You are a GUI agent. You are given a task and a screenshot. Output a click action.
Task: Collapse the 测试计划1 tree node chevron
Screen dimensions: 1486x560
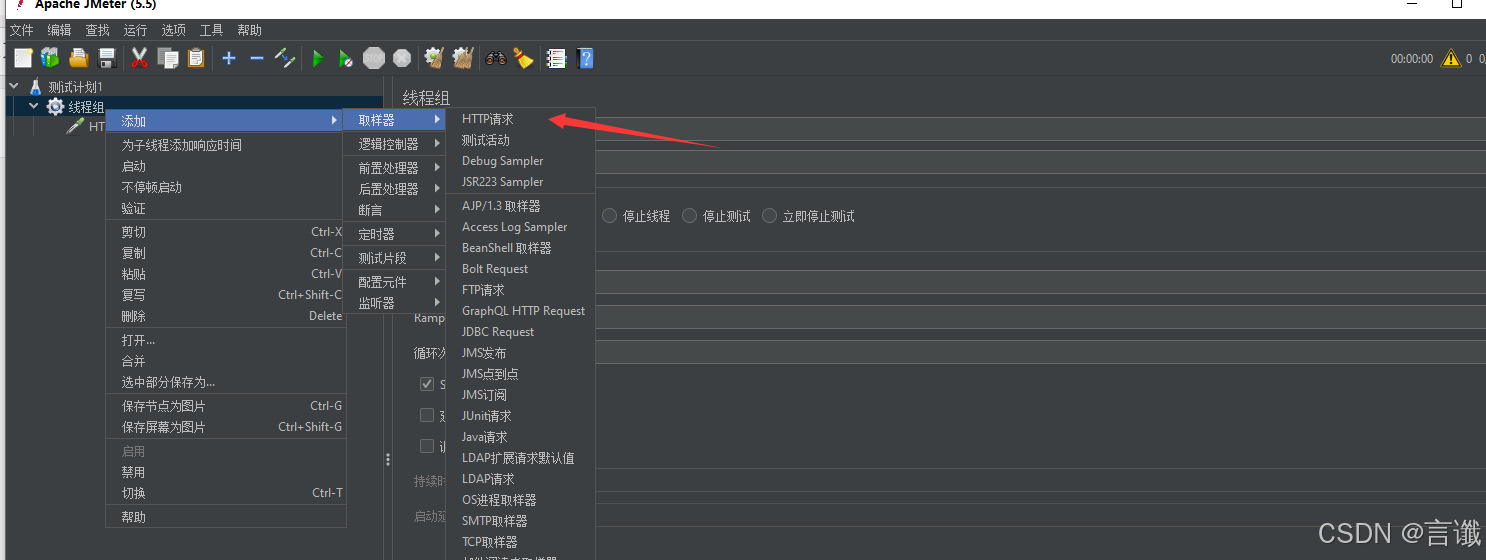coord(14,86)
